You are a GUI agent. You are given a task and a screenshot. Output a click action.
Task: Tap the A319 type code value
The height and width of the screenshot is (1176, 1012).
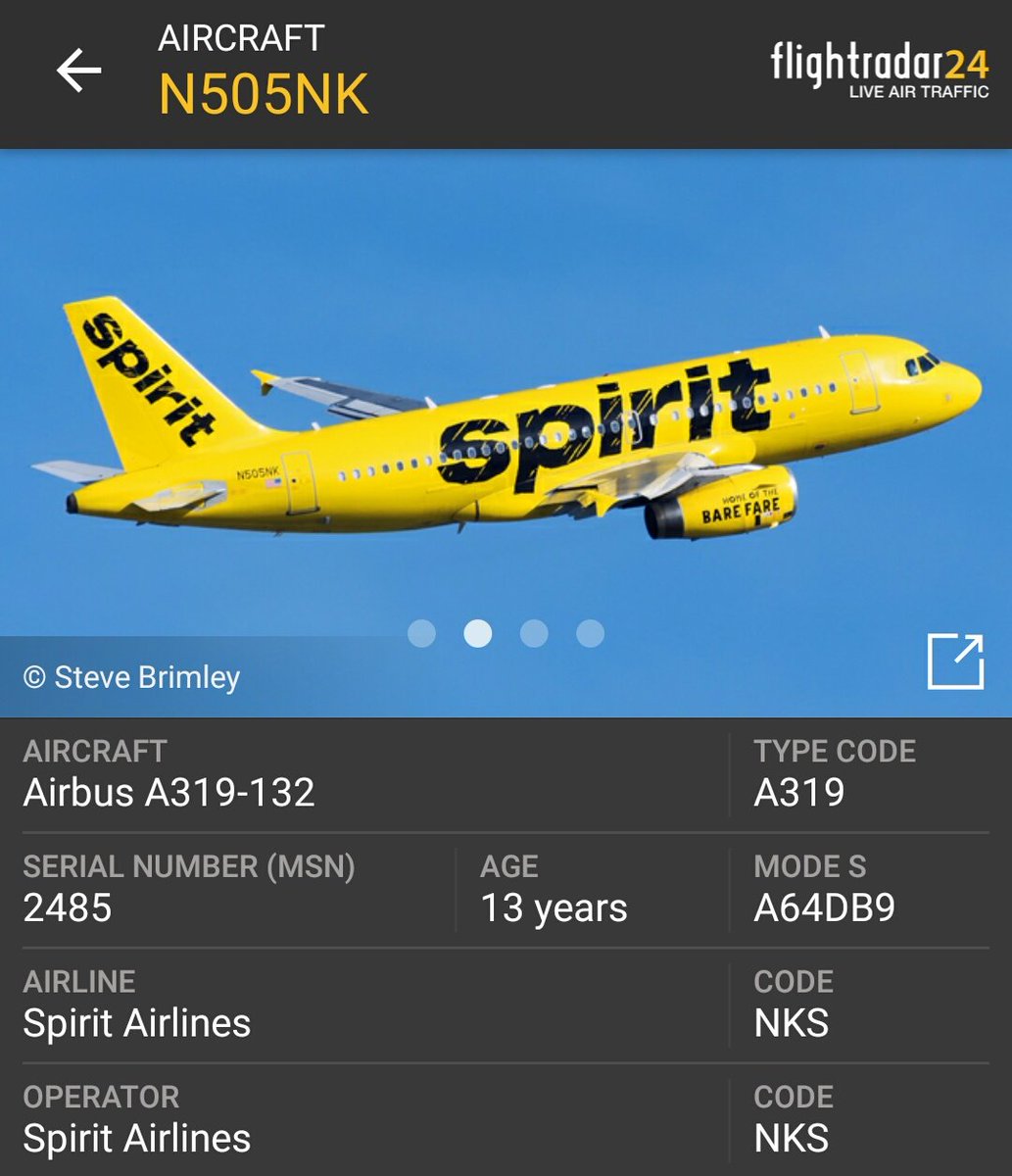pos(798,792)
